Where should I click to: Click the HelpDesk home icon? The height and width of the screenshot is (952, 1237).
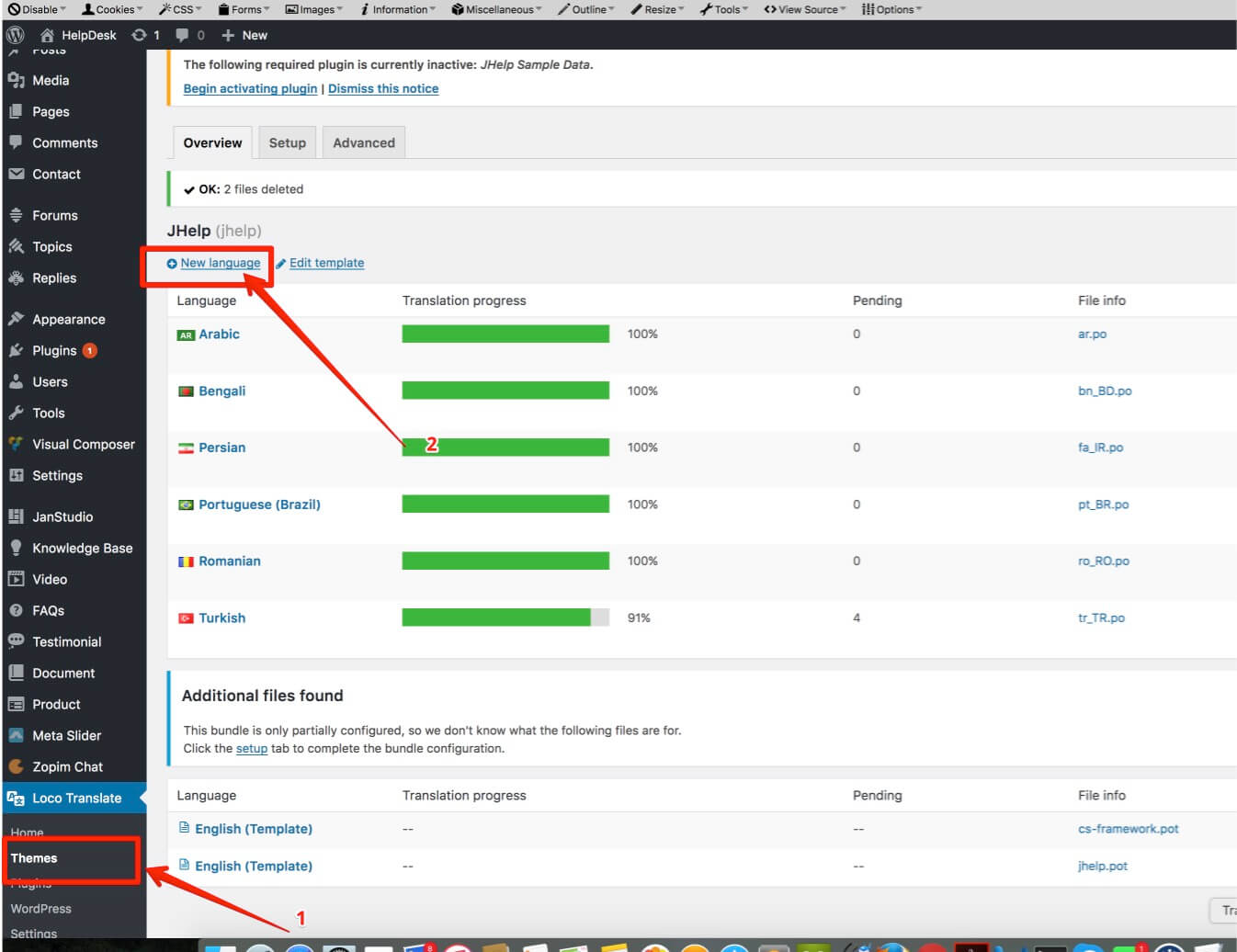click(x=47, y=35)
